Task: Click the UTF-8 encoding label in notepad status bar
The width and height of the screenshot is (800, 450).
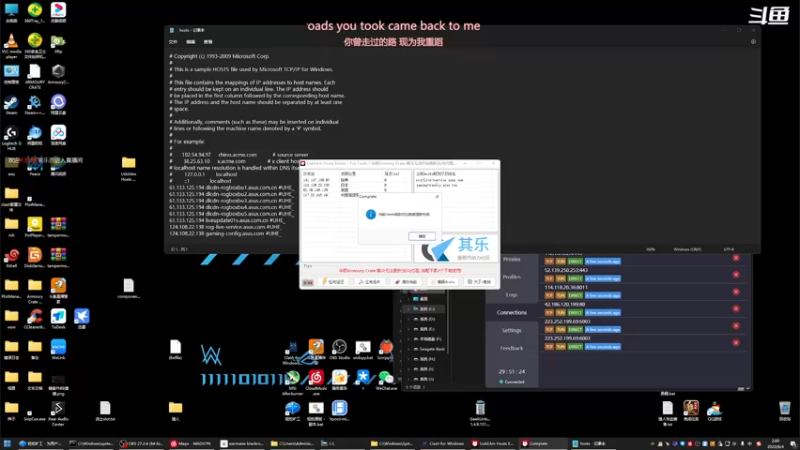Action: 729,249
